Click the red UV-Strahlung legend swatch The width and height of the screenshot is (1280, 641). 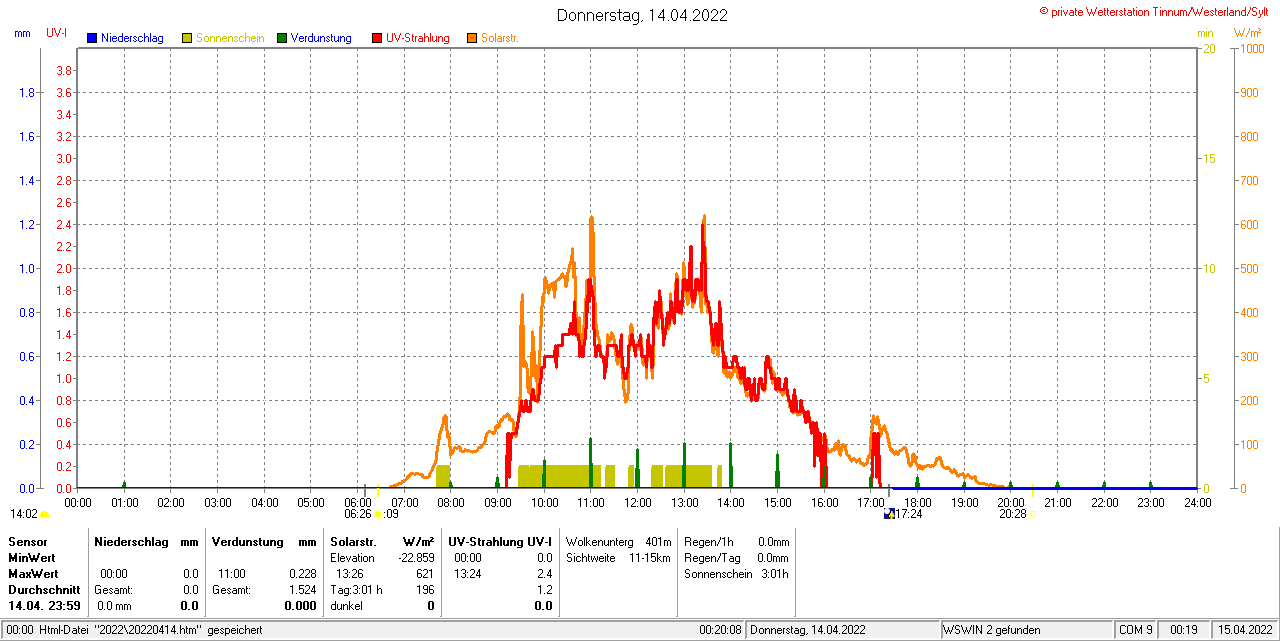[x=377, y=38]
